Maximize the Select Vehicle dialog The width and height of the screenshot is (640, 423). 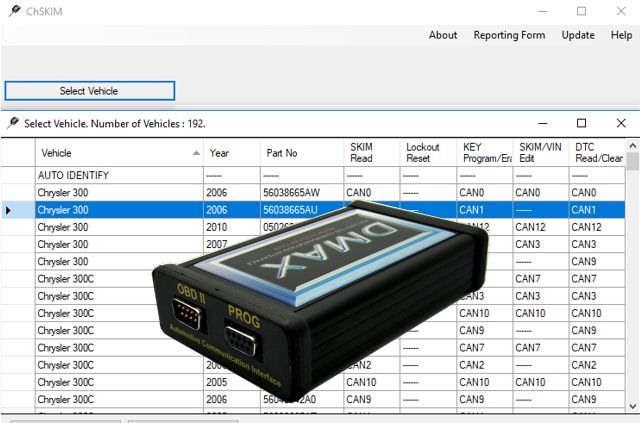[x=581, y=123]
